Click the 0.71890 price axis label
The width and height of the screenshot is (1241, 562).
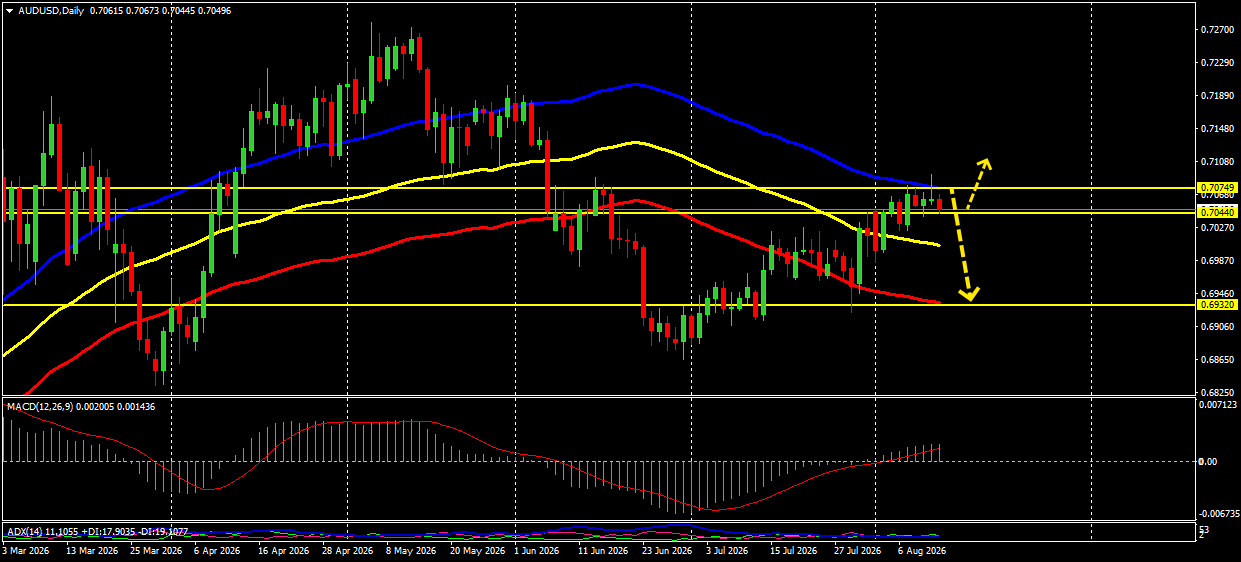(x=1218, y=96)
